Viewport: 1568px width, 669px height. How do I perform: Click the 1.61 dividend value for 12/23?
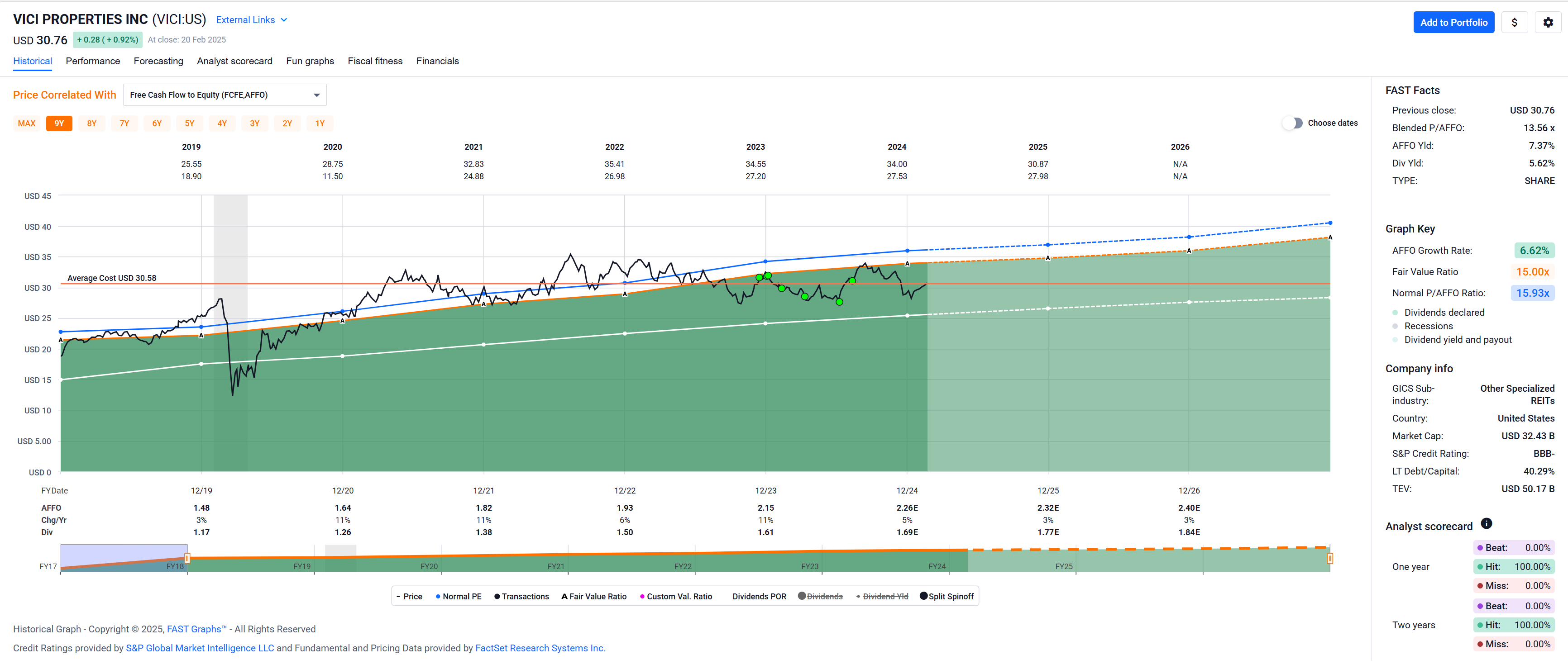(x=766, y=532)
